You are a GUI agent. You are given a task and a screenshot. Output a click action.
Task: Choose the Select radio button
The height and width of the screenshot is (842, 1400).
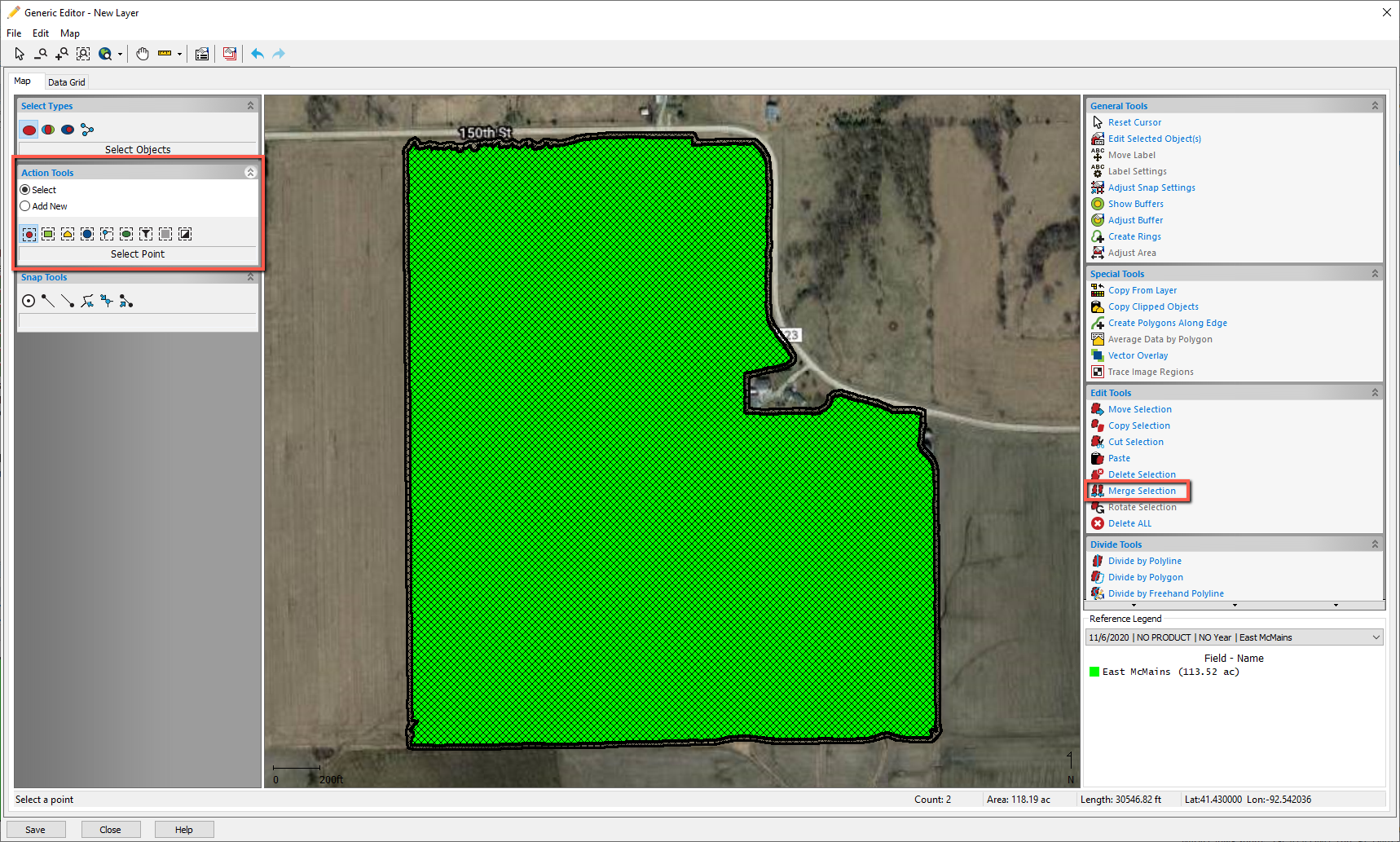25,190
